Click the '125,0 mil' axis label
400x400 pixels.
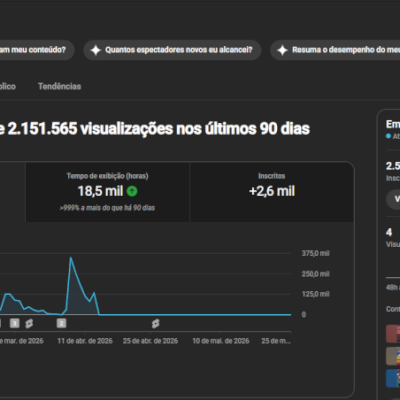[x=315, y=294]
